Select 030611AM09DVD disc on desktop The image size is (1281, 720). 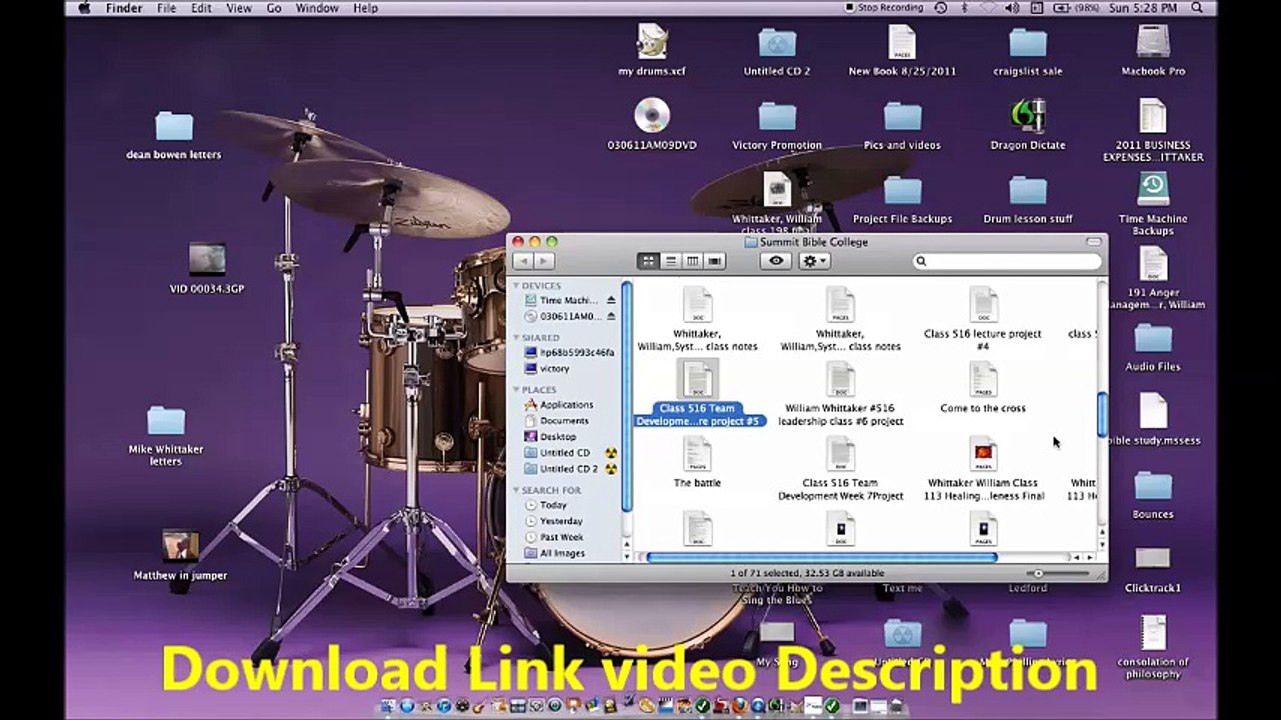652,124
